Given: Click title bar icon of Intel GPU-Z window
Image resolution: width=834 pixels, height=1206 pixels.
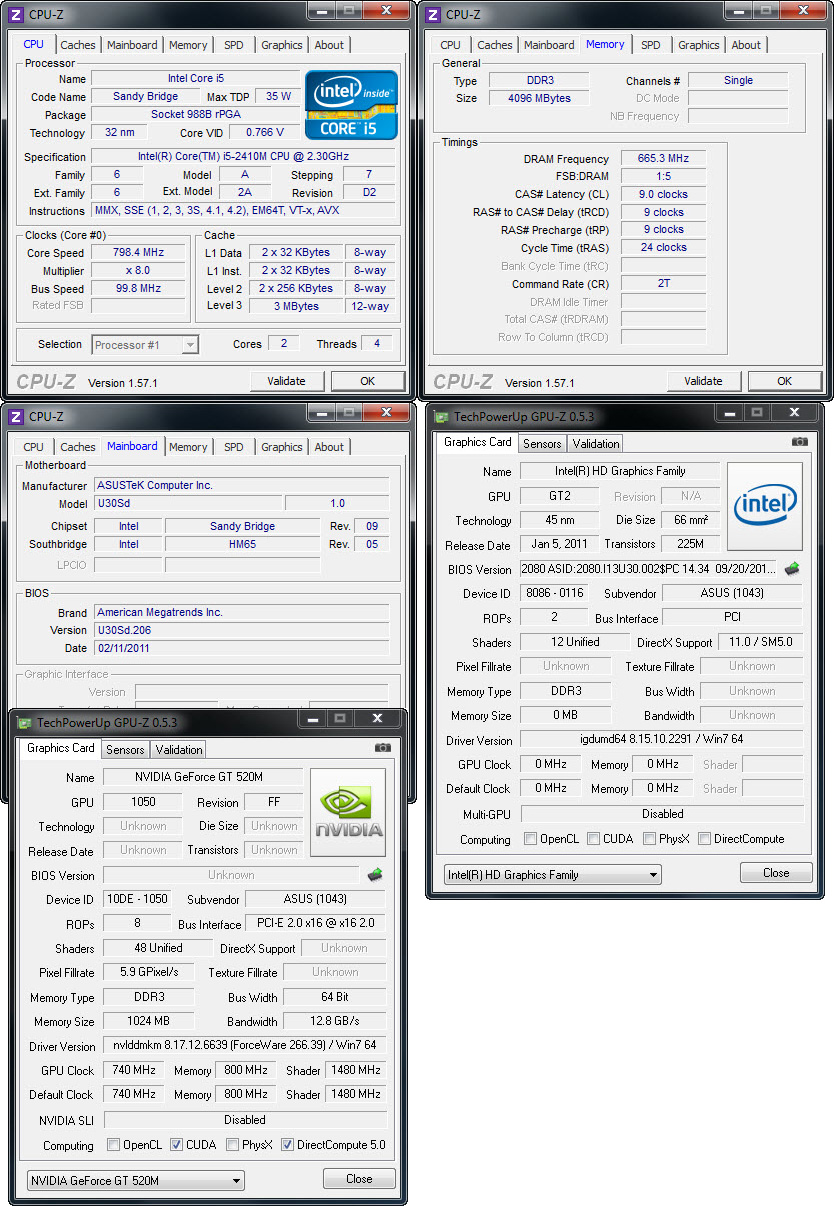Looking at the screenshot, I should pos(441,417).
